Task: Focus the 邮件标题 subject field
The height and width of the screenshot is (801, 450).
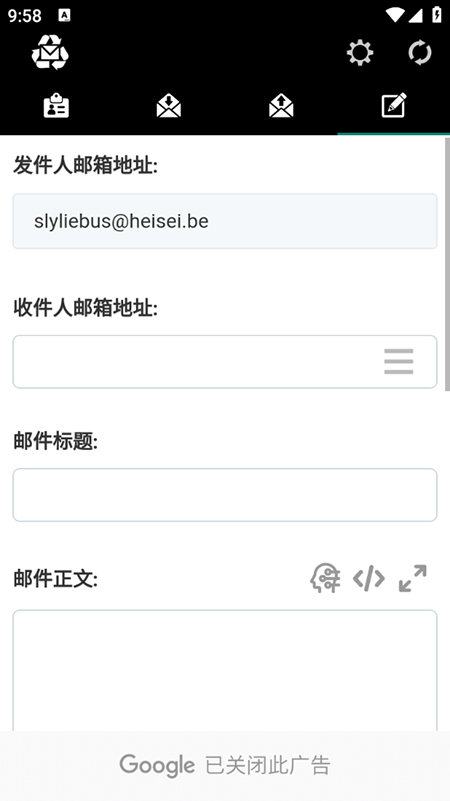Action: tap(225, 495)
